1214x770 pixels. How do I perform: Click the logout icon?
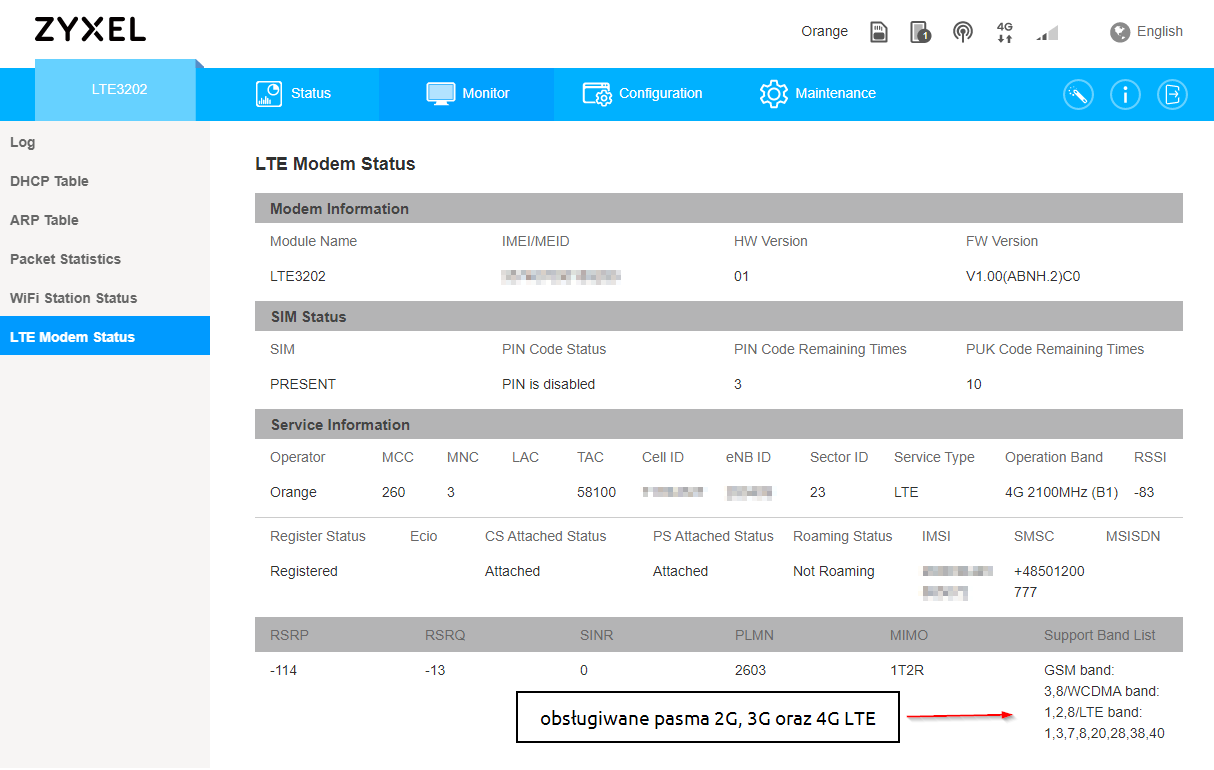[x=1173, y=95]
